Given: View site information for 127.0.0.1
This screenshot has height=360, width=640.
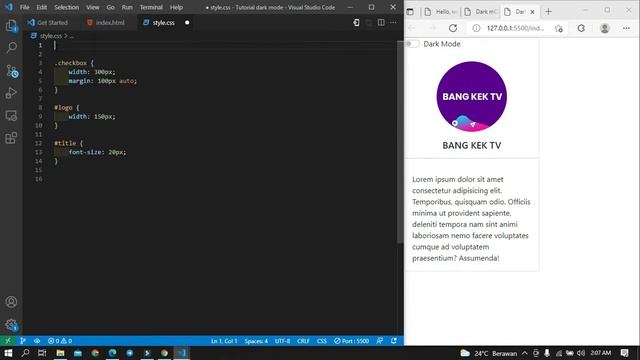Looking at the screenshot, I should pos(476,28).
